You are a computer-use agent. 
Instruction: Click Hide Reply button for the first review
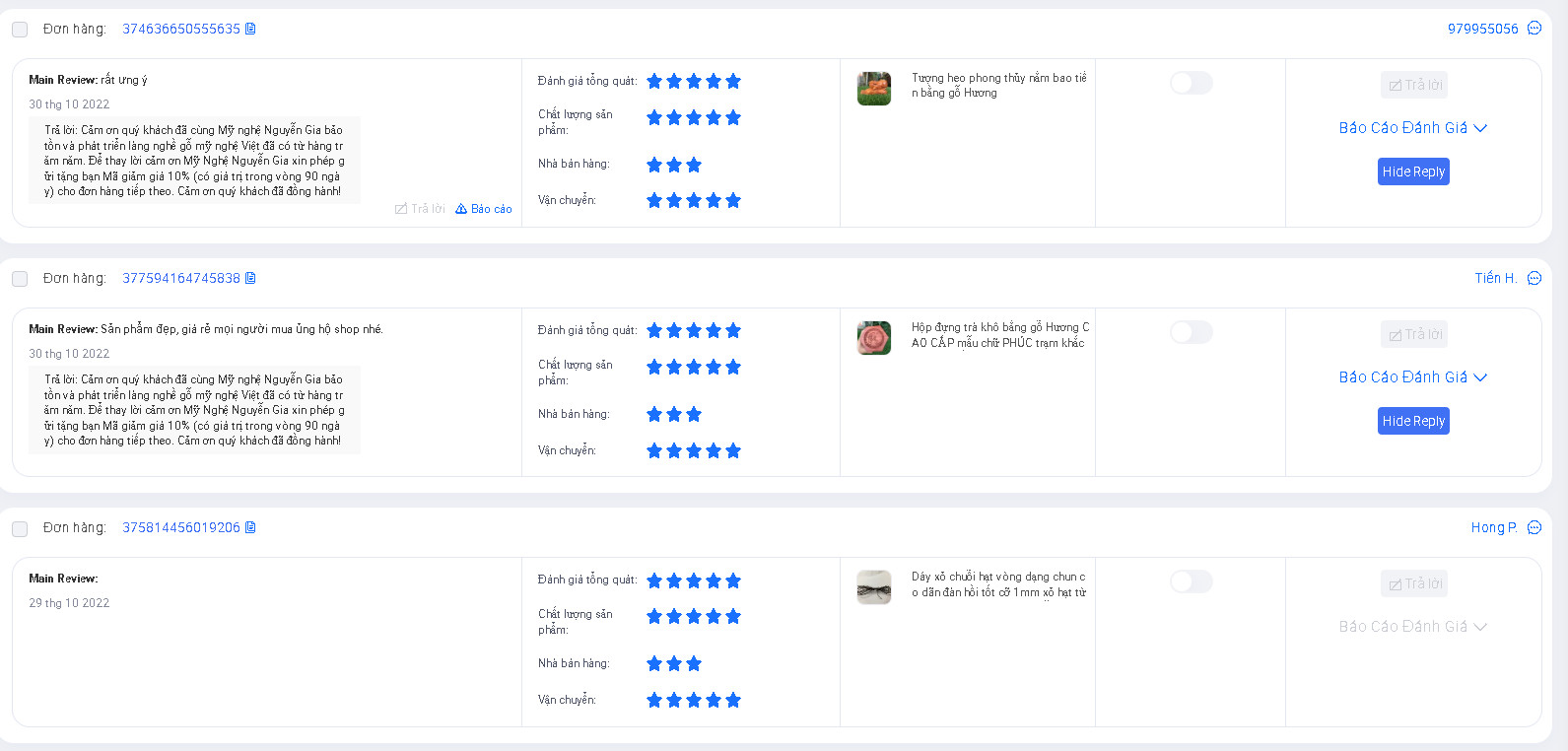[x=1413, y=171]
